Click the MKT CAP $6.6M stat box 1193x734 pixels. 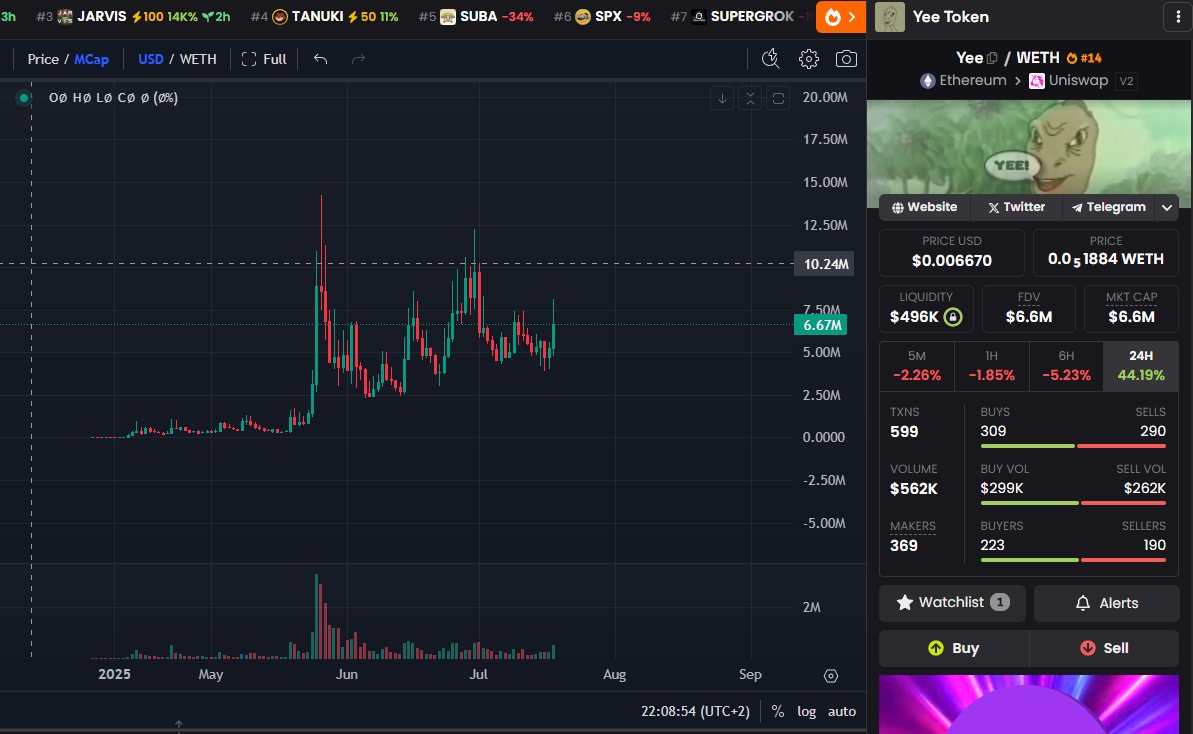tap(1131, 309)
